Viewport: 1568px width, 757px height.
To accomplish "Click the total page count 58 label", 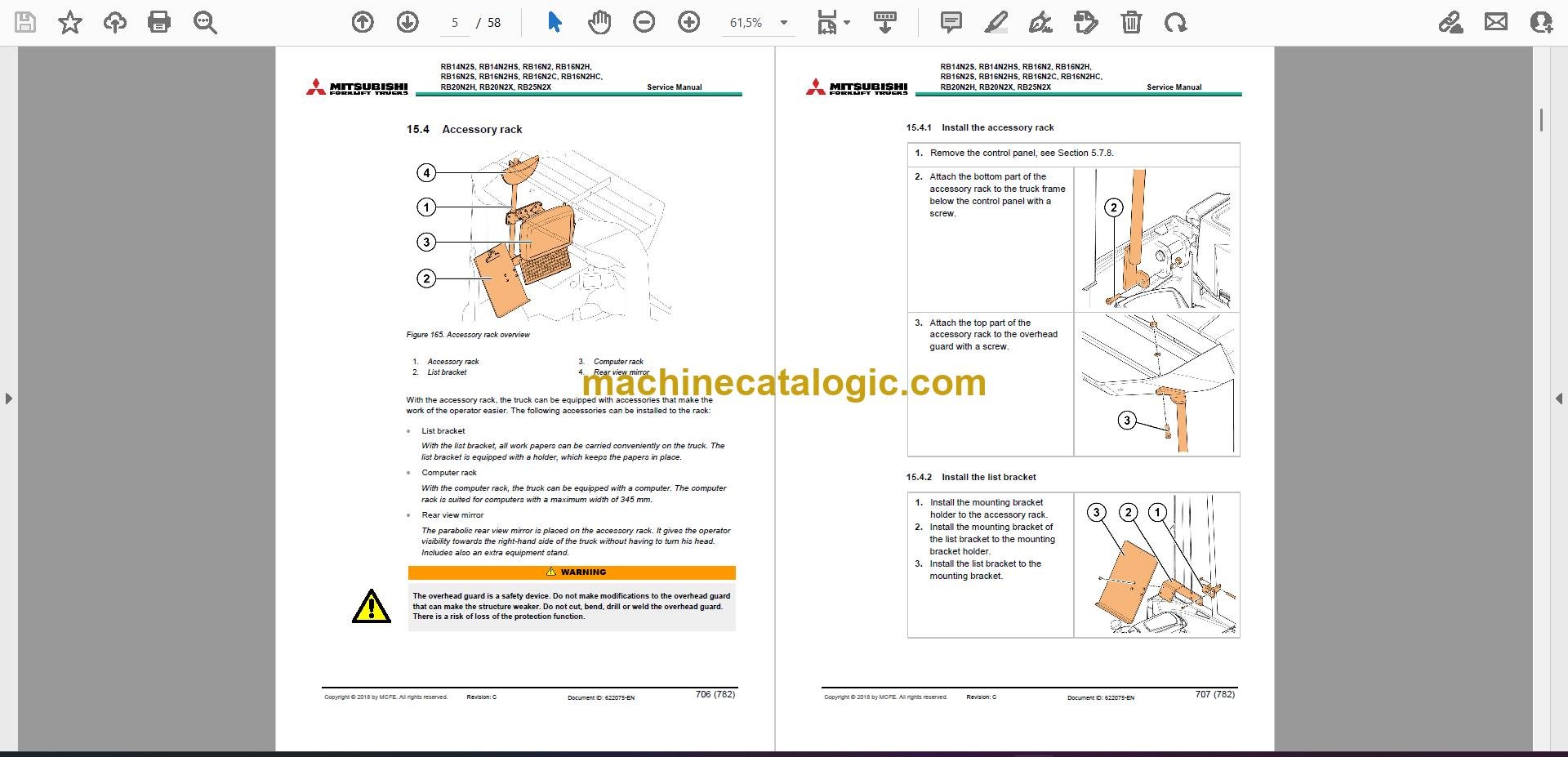I will click(x=494, y=23).
